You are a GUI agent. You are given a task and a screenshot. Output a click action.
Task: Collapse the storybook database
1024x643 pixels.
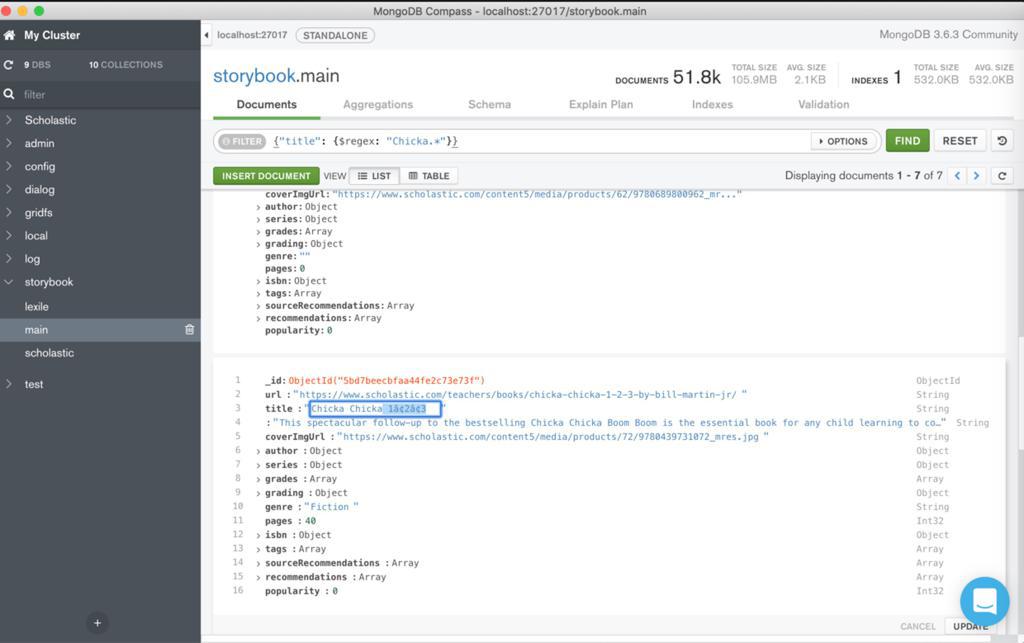point(8,282)
